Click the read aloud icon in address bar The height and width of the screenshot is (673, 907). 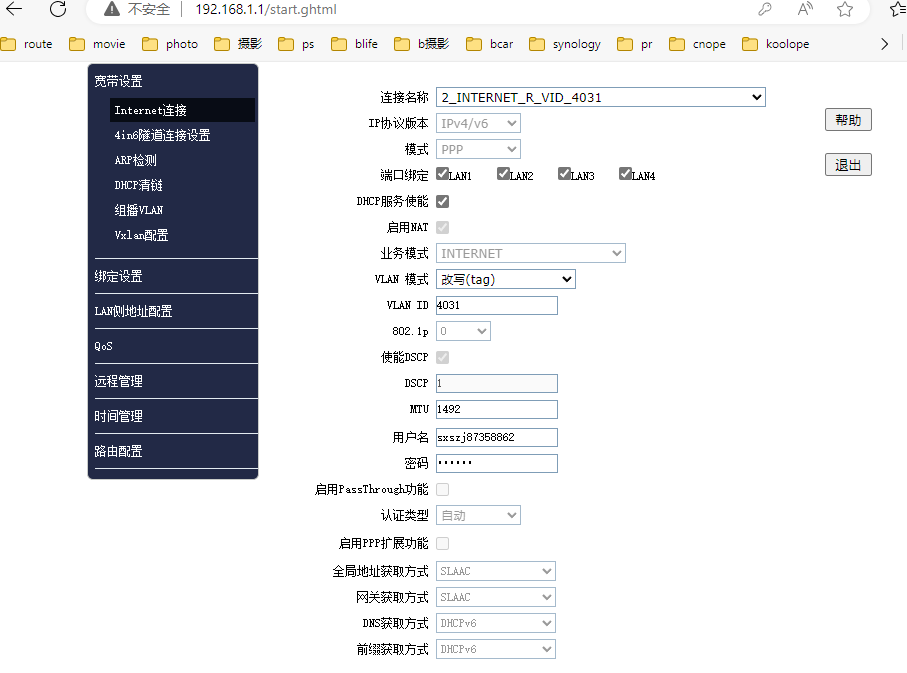[805, 9]
